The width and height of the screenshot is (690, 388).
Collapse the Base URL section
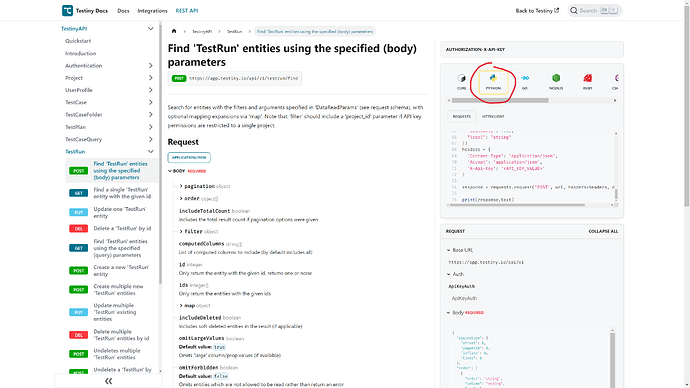click(448, 250)
